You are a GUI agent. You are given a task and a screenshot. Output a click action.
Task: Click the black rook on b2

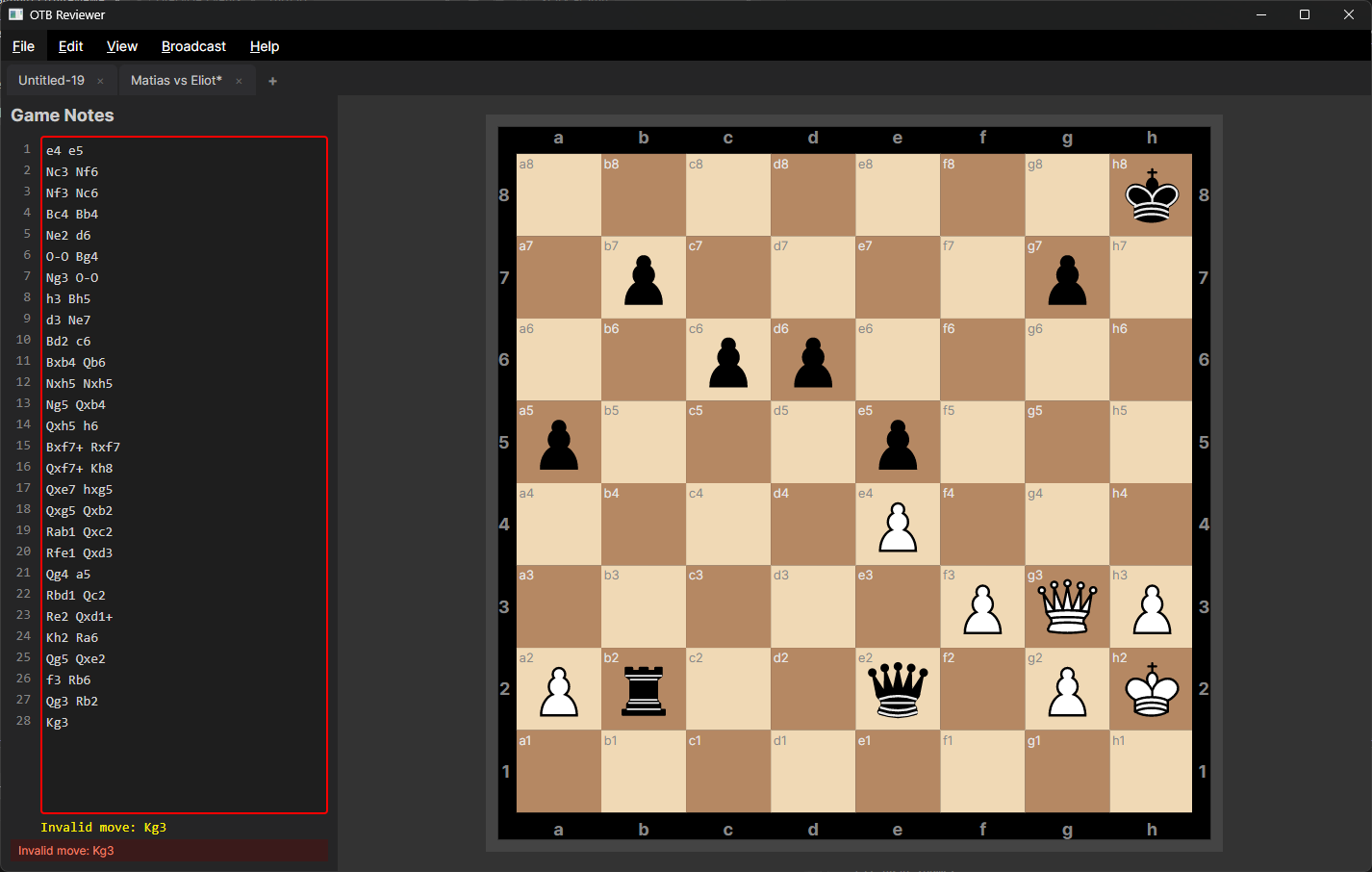(643, 688)
